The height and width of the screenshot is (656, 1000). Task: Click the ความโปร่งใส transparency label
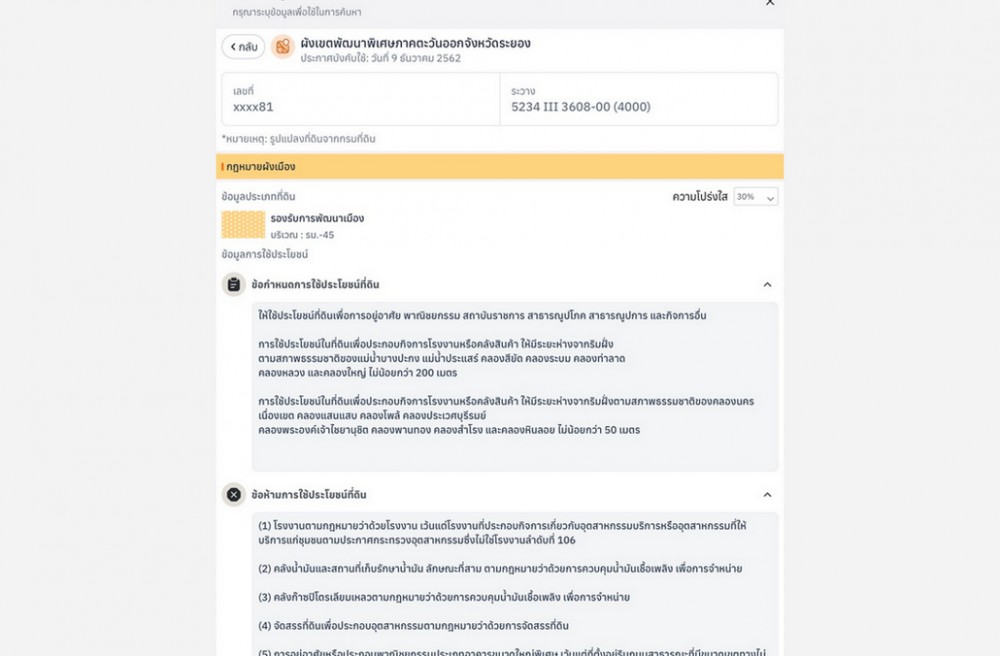pyautogui.click(x=700, y=198)
